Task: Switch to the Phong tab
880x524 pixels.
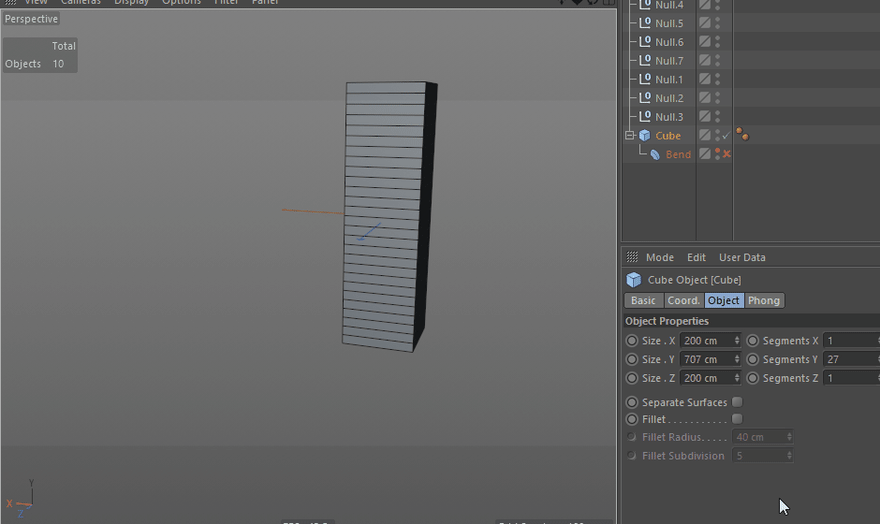Action: coord(764,301)
